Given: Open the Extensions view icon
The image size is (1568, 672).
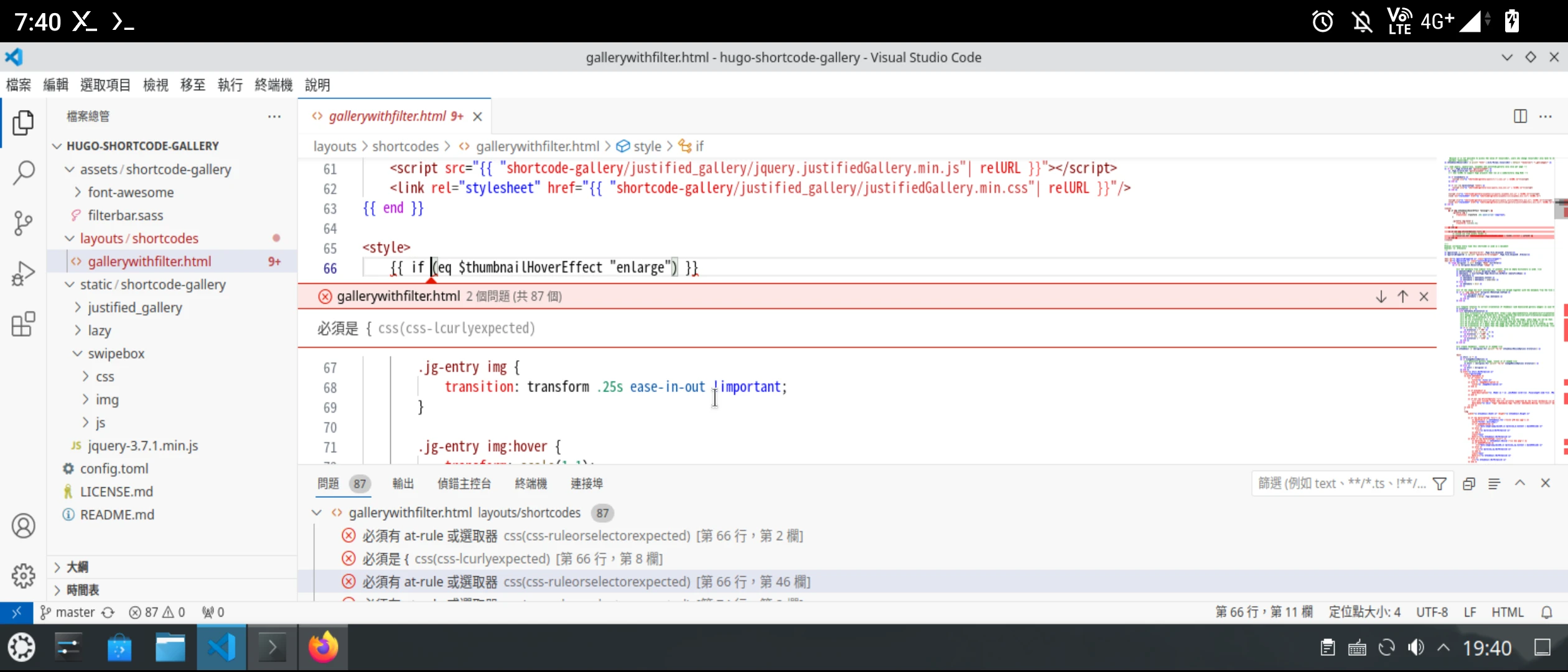Looking at the screenshot, I should coord(23,324).
